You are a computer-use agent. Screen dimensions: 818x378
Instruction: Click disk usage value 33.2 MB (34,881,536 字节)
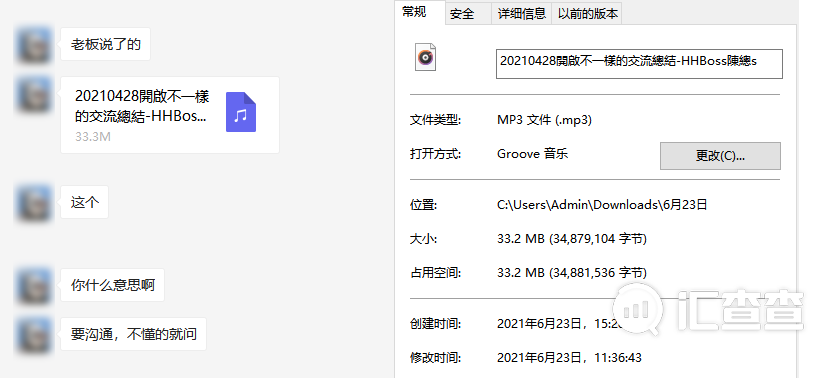(x=572, y=273)
